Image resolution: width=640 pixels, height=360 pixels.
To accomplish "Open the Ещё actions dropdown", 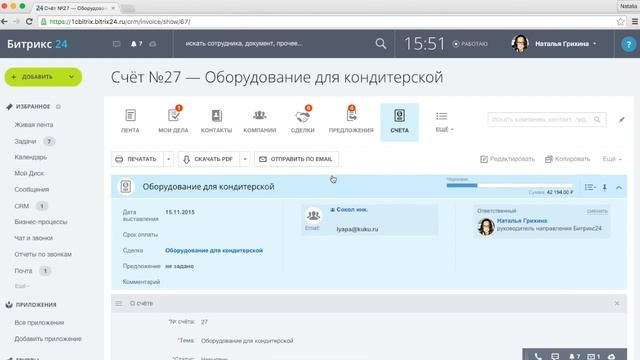I will pos(612,159).
